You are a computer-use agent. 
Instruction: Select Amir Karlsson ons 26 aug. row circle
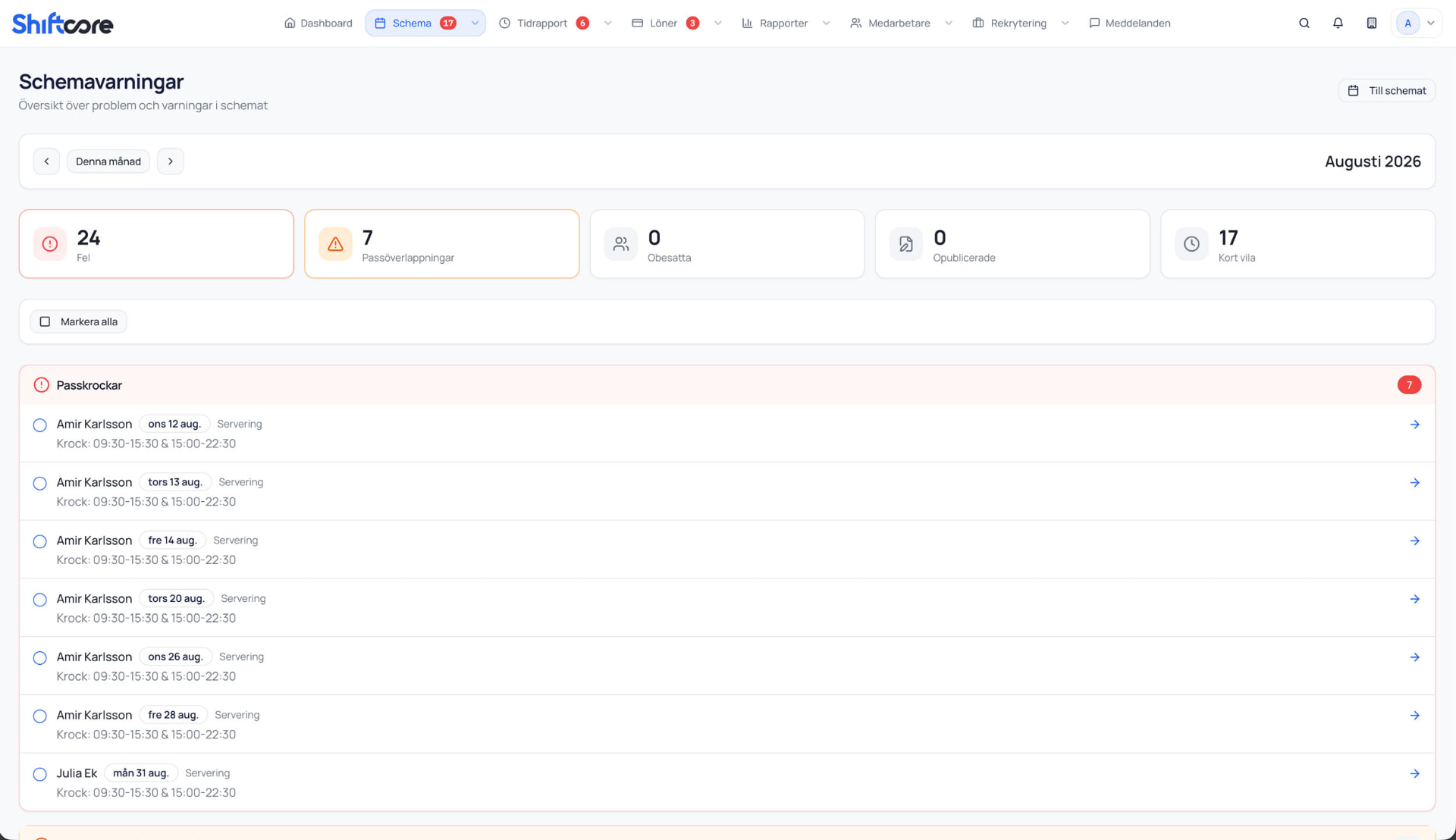point(40,658)
